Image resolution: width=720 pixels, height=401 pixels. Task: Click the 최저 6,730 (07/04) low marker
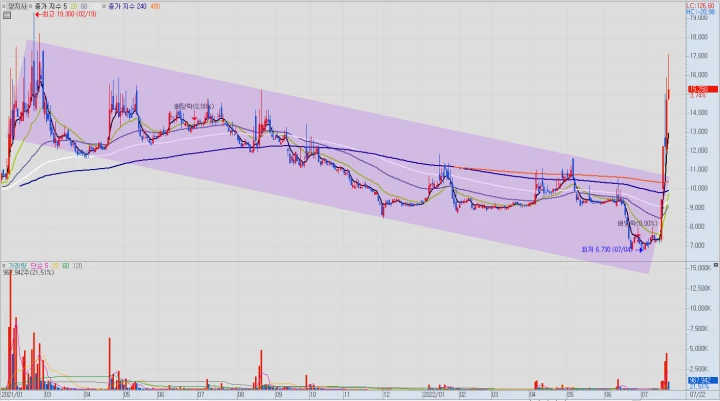[612, 249]
